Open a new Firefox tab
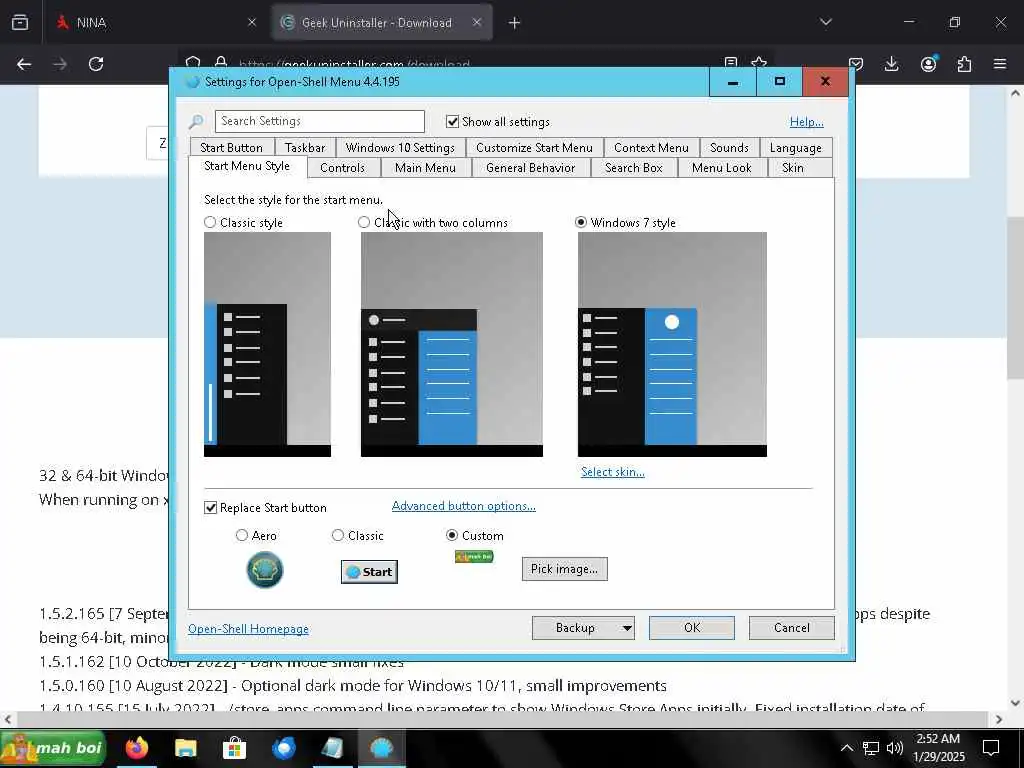 [x=514, y=23]
